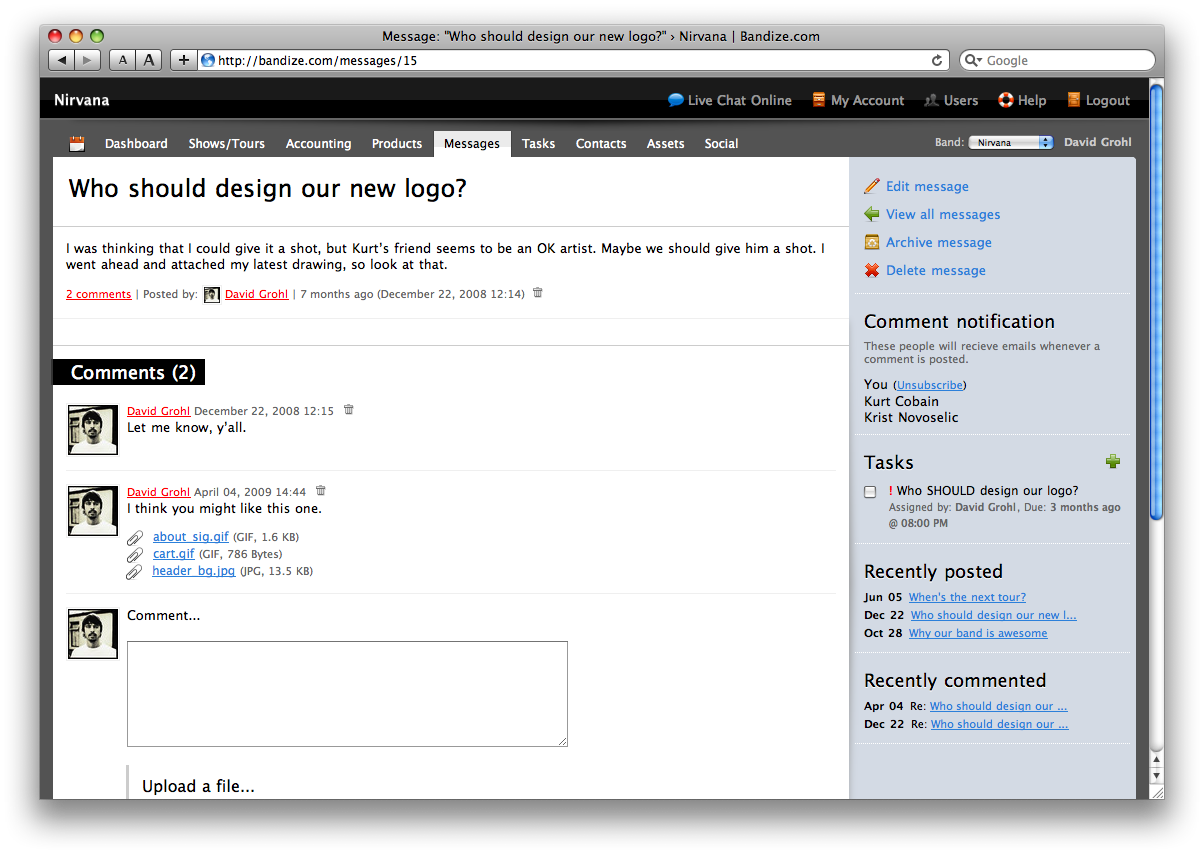Click the red X beside Delete message
Viewport: 1204px width, 854px height.
point(872,270)
